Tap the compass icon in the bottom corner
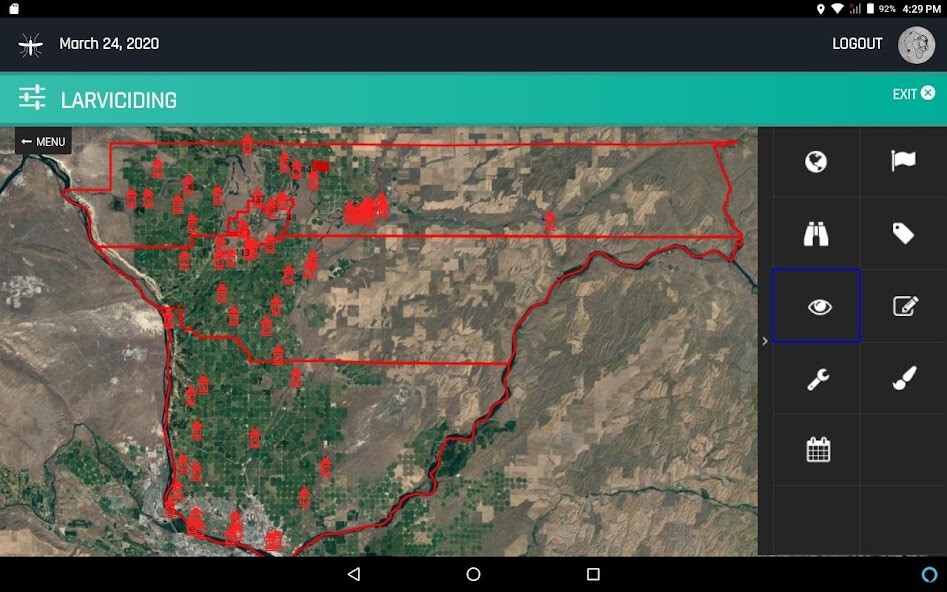947x592 pixels. [928, 573]
